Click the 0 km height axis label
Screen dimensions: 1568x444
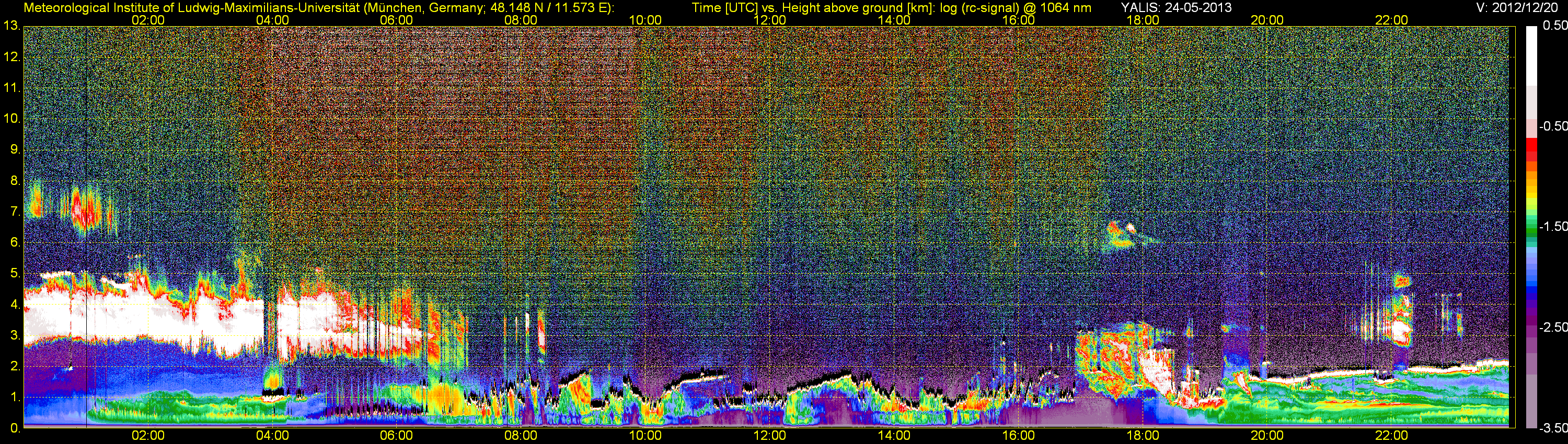pyautogui.click(x=15, y=428)
